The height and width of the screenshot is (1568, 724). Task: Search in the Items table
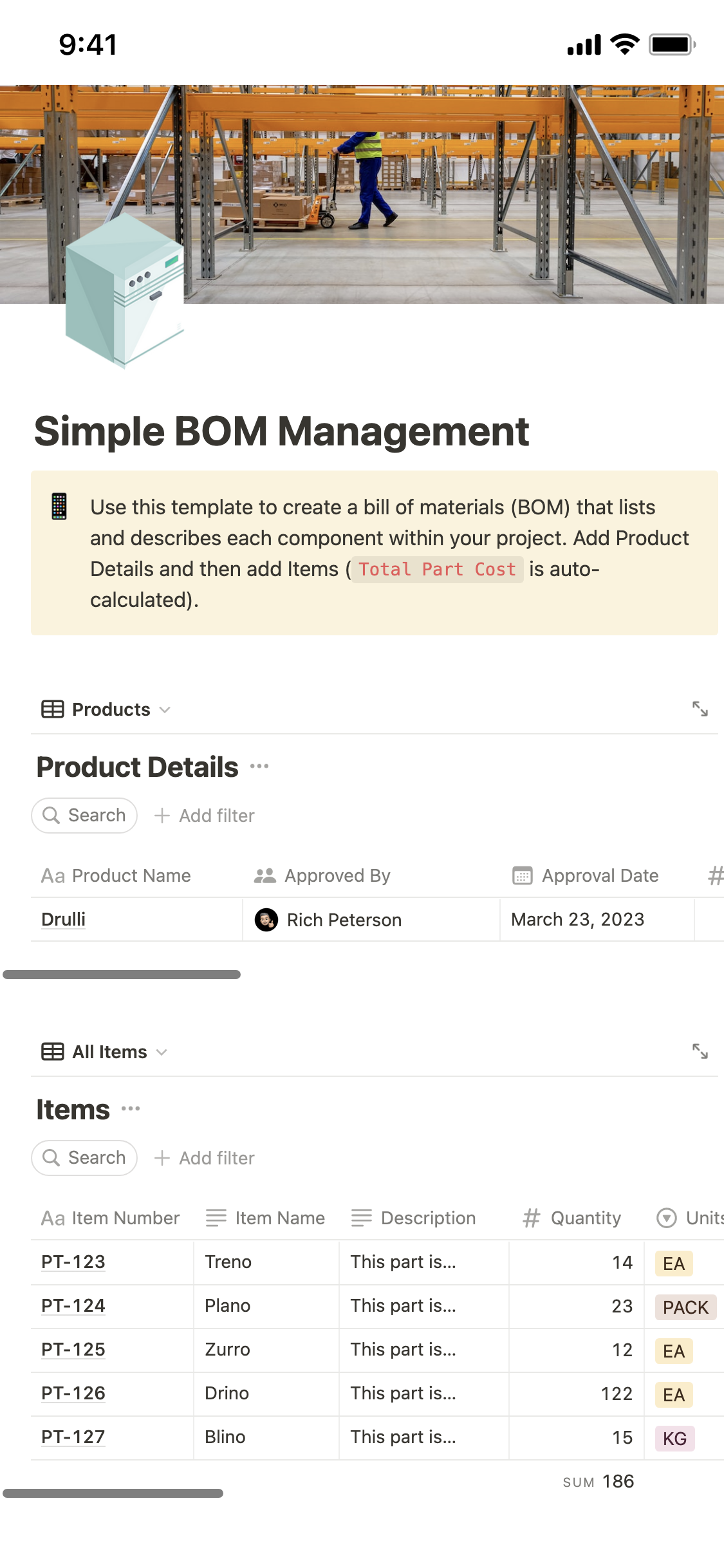pos(84,1158)
